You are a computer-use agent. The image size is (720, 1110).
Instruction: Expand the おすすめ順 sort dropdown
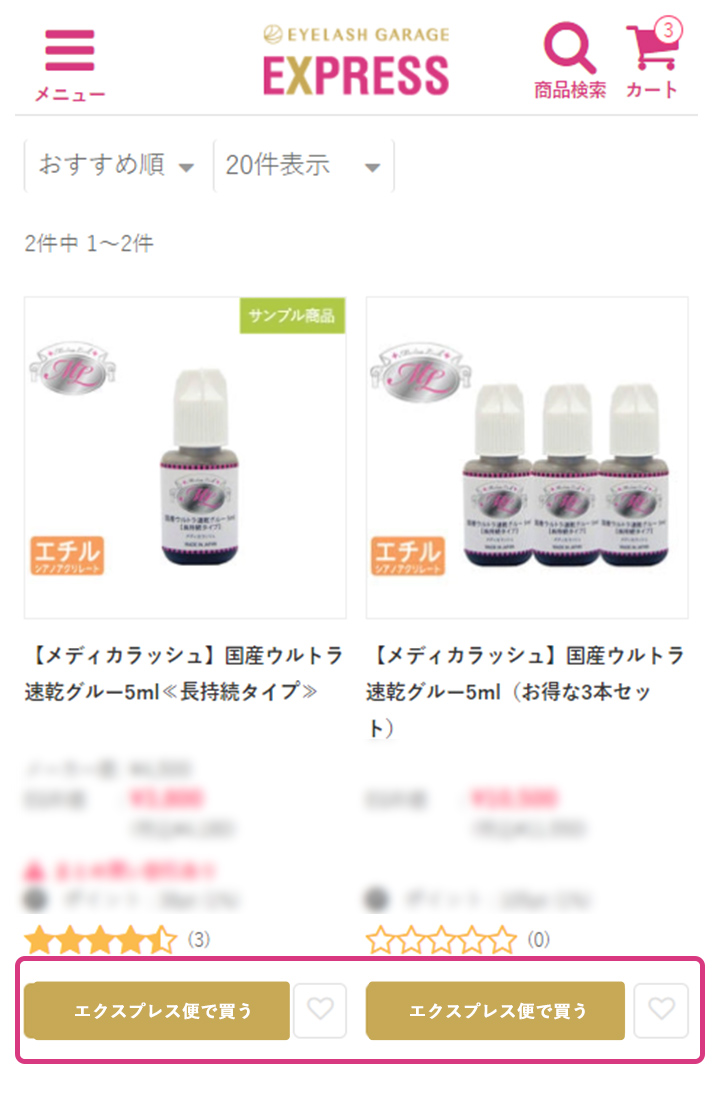116,166
